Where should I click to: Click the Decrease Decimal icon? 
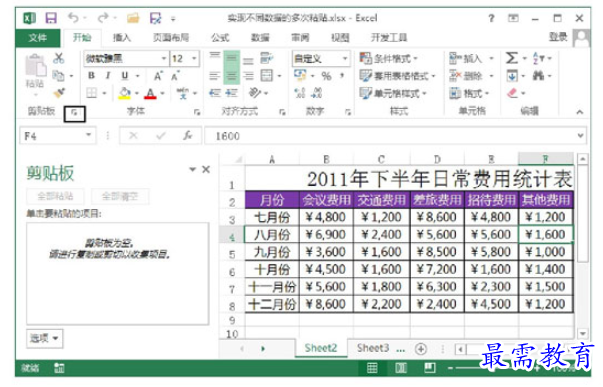(317, 93)
